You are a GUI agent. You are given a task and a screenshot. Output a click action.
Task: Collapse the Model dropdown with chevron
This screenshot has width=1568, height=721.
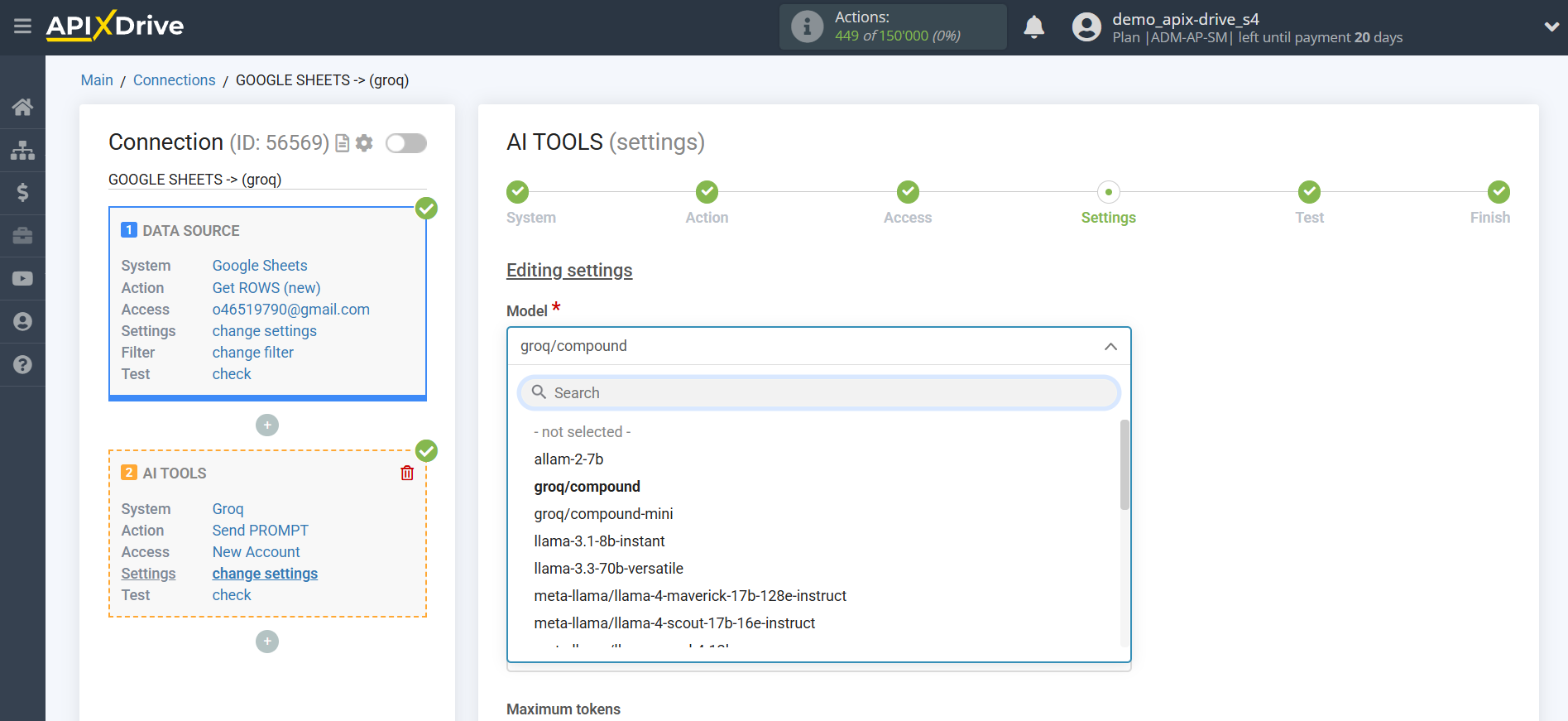click(1110, 346)
